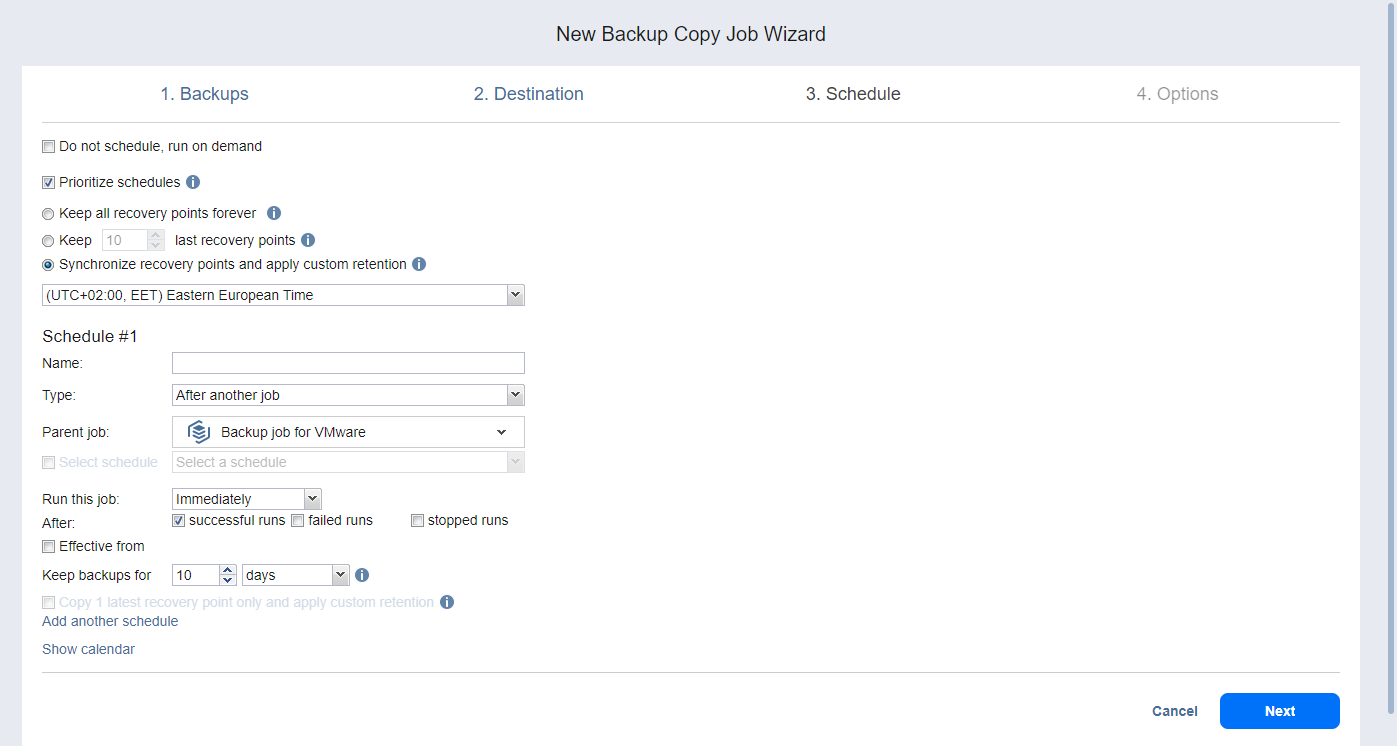
Task: Switch to the 2. Destination step
Action: pos(528,94)
